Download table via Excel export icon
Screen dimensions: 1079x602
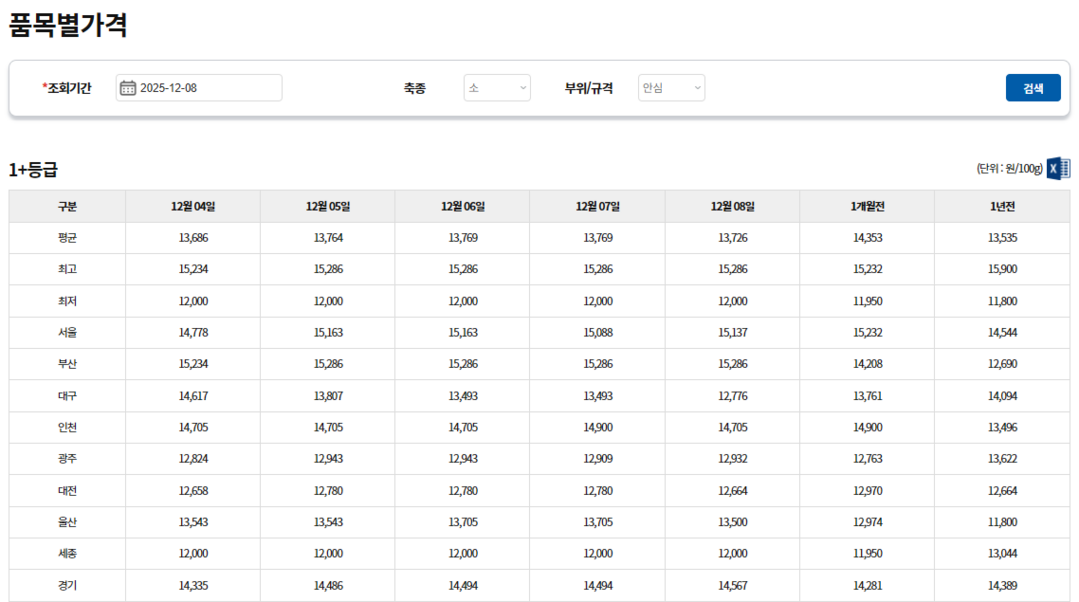point(1058,168)
